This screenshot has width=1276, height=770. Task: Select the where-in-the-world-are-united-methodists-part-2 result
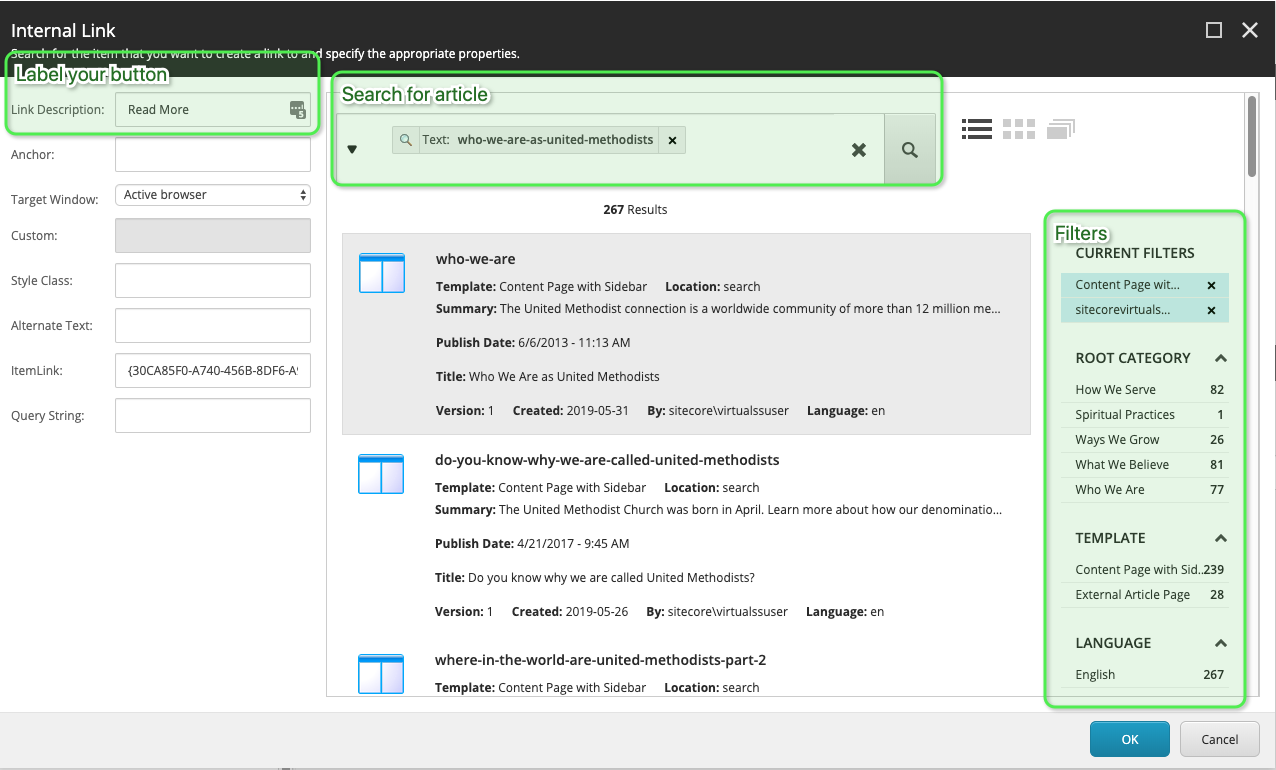pyautogui.click(x=600, y=660)
